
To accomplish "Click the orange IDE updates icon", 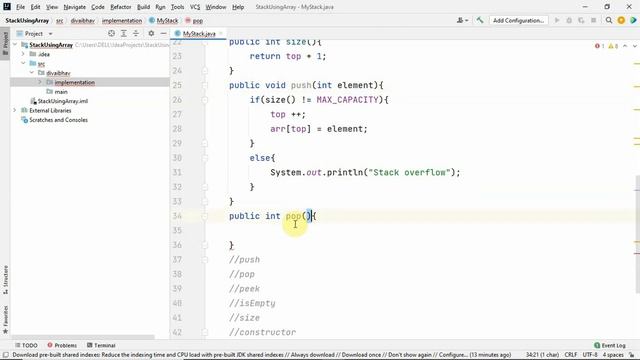I will click(621, 20).
